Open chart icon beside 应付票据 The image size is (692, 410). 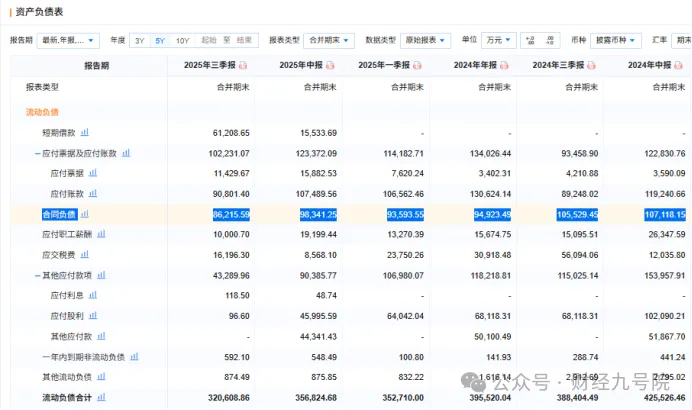click(93, 173)
